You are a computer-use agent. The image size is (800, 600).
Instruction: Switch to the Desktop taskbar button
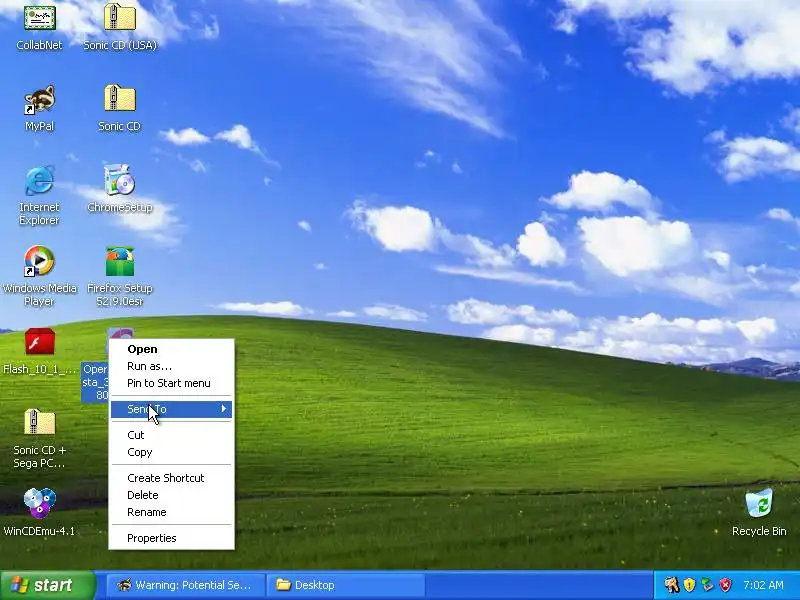click(x=345, y=585)
